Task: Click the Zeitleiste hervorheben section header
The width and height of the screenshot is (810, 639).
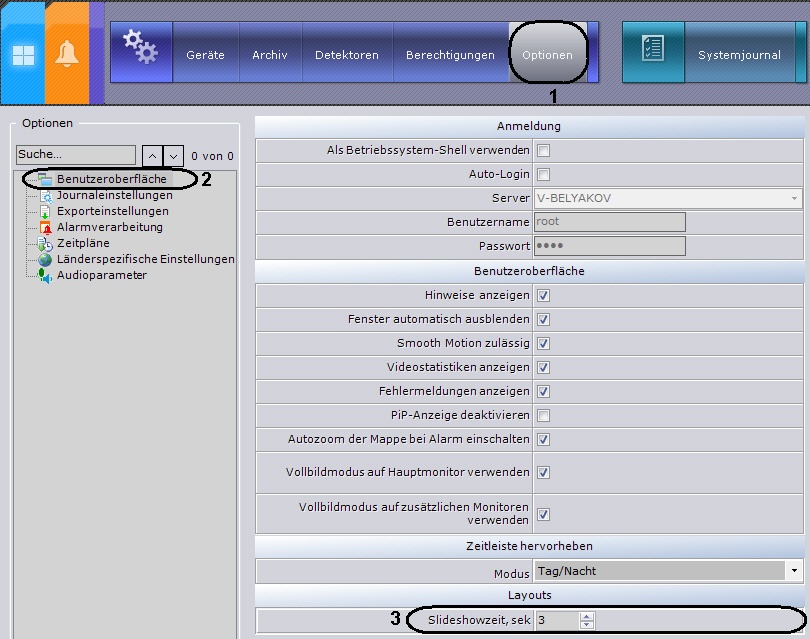Action: pos(529,546)
